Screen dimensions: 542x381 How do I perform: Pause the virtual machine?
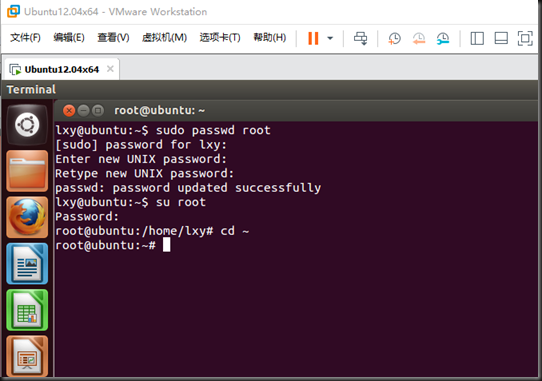point(313,38)
